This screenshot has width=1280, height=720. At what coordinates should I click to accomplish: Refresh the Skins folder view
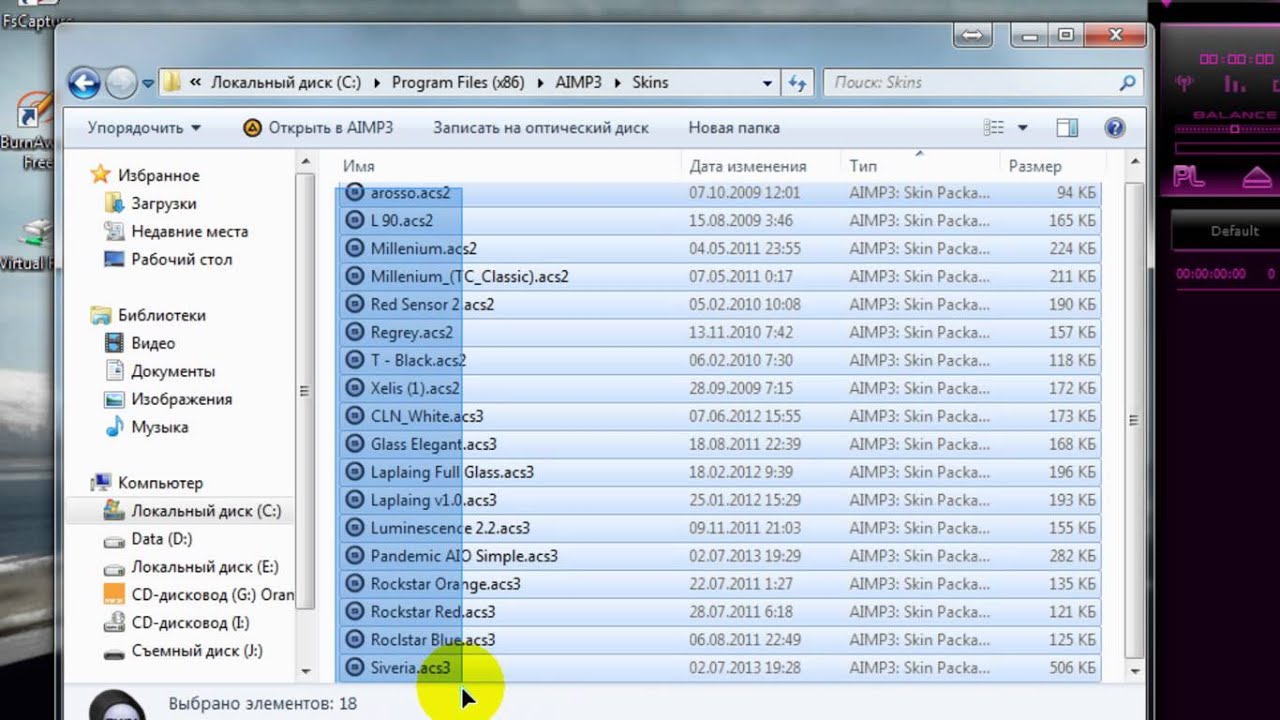(x=797, y=83)
